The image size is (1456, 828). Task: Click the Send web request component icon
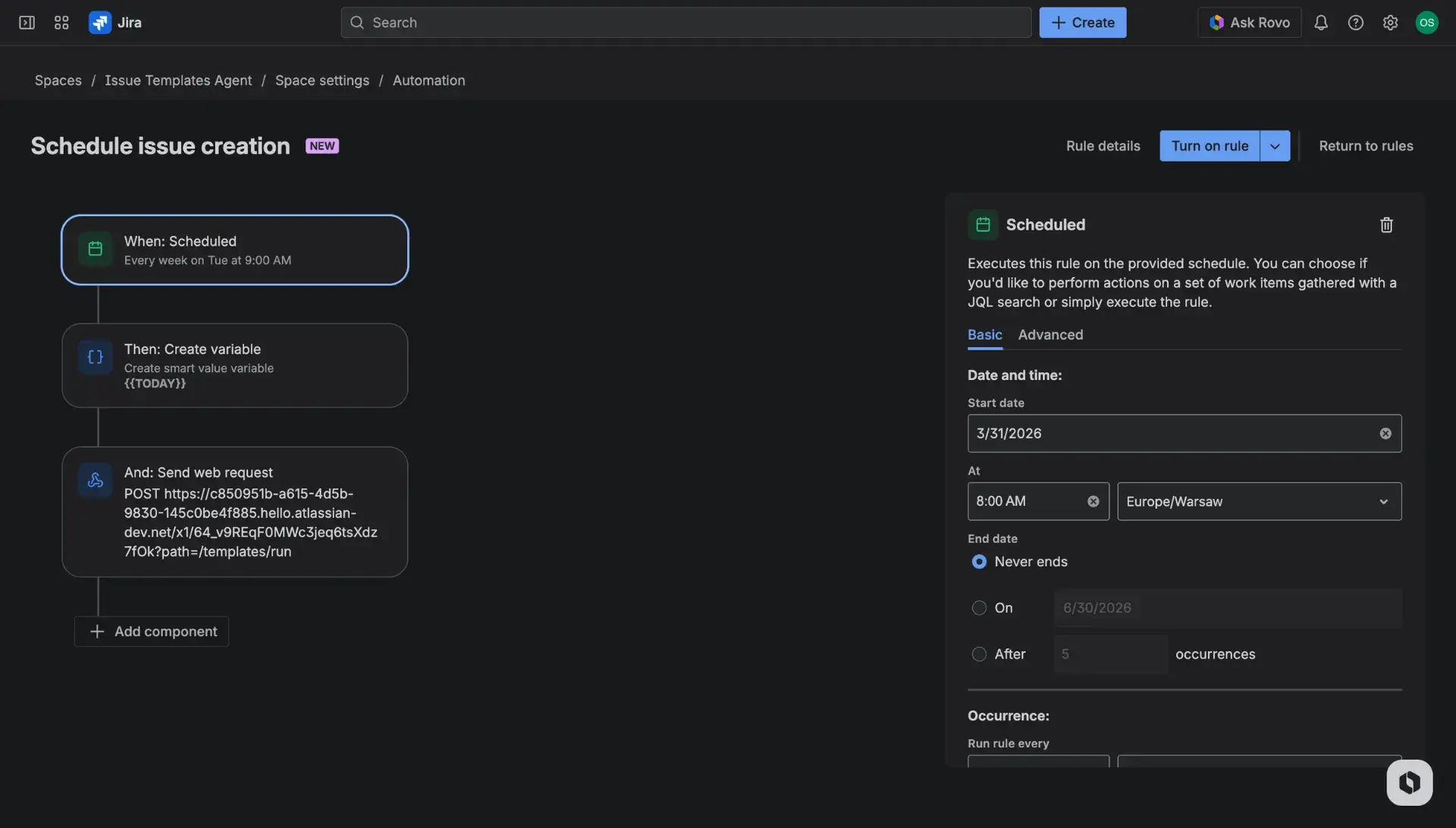[95, 479]
